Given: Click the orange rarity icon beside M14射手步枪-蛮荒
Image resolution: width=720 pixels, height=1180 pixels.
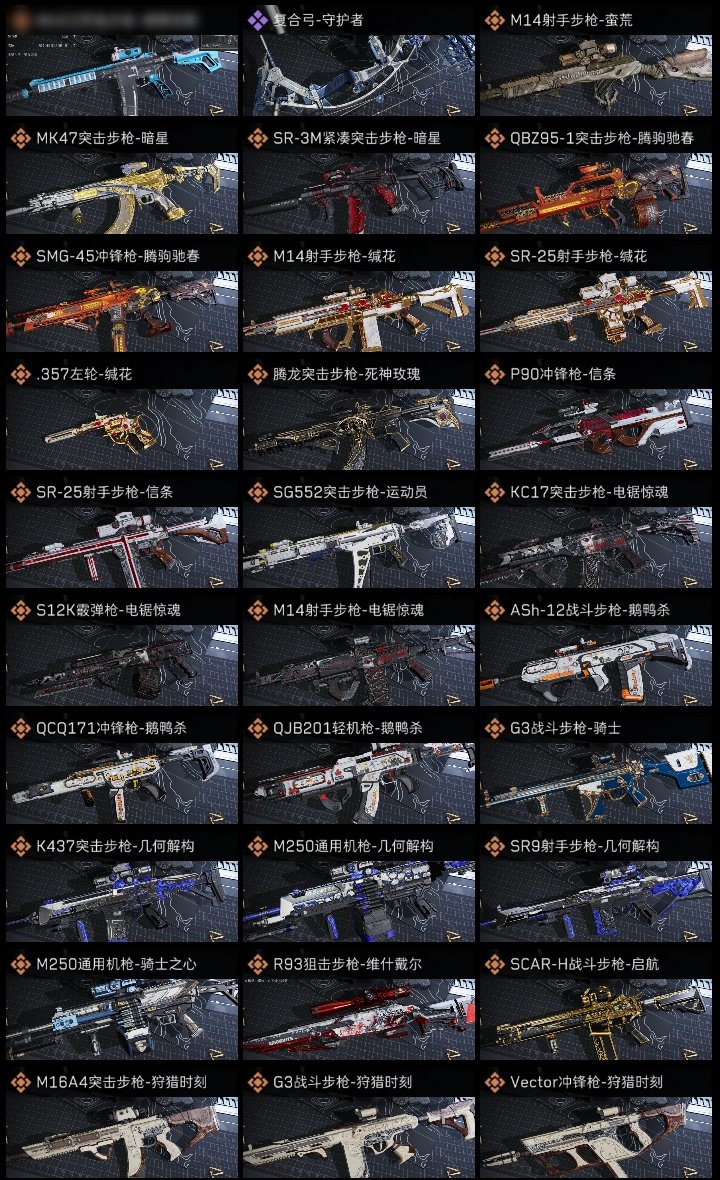Looking at the screenshot, I should point(494,20).
